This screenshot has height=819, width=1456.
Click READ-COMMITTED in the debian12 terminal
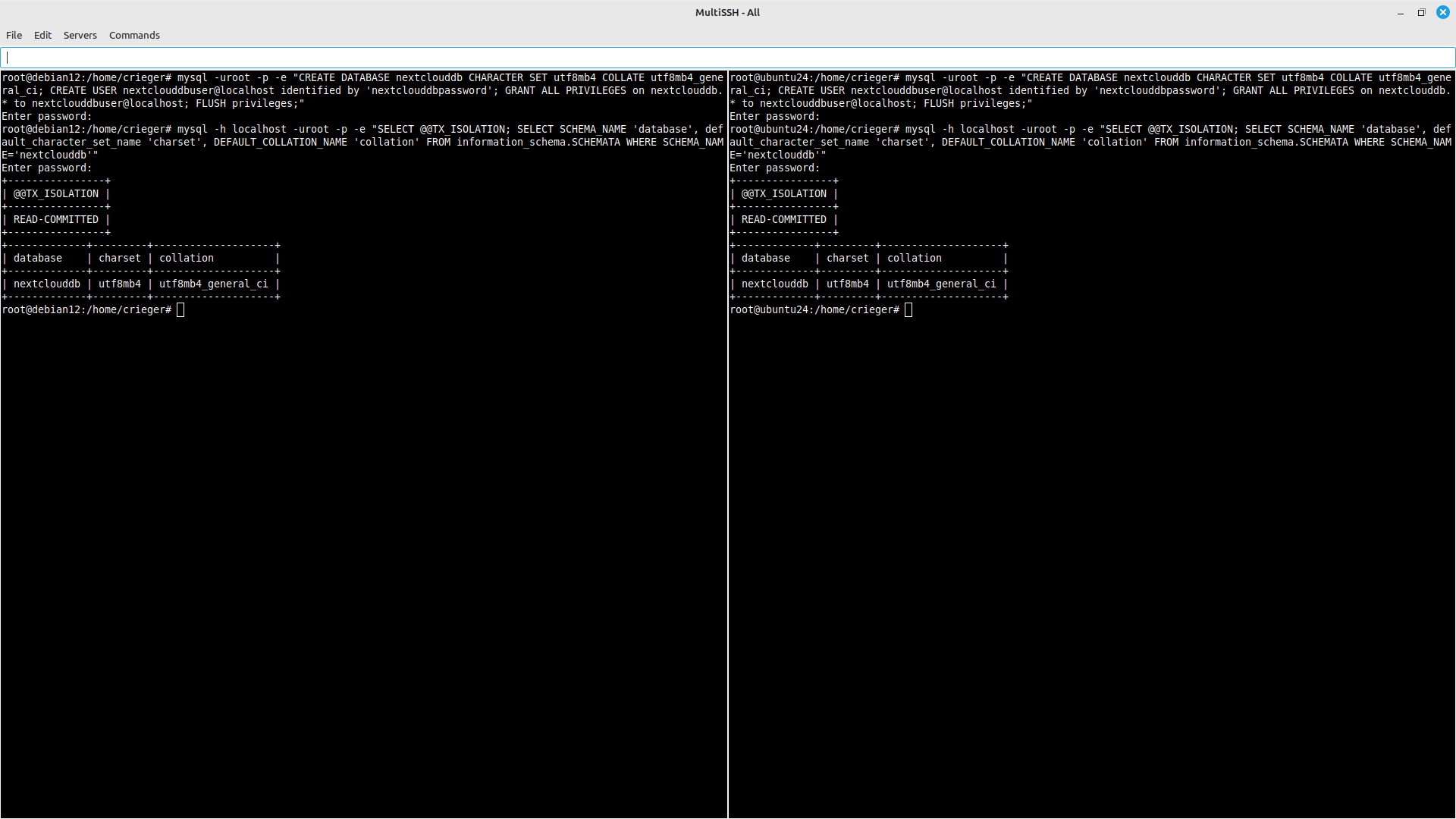click(x=56, y=219)
